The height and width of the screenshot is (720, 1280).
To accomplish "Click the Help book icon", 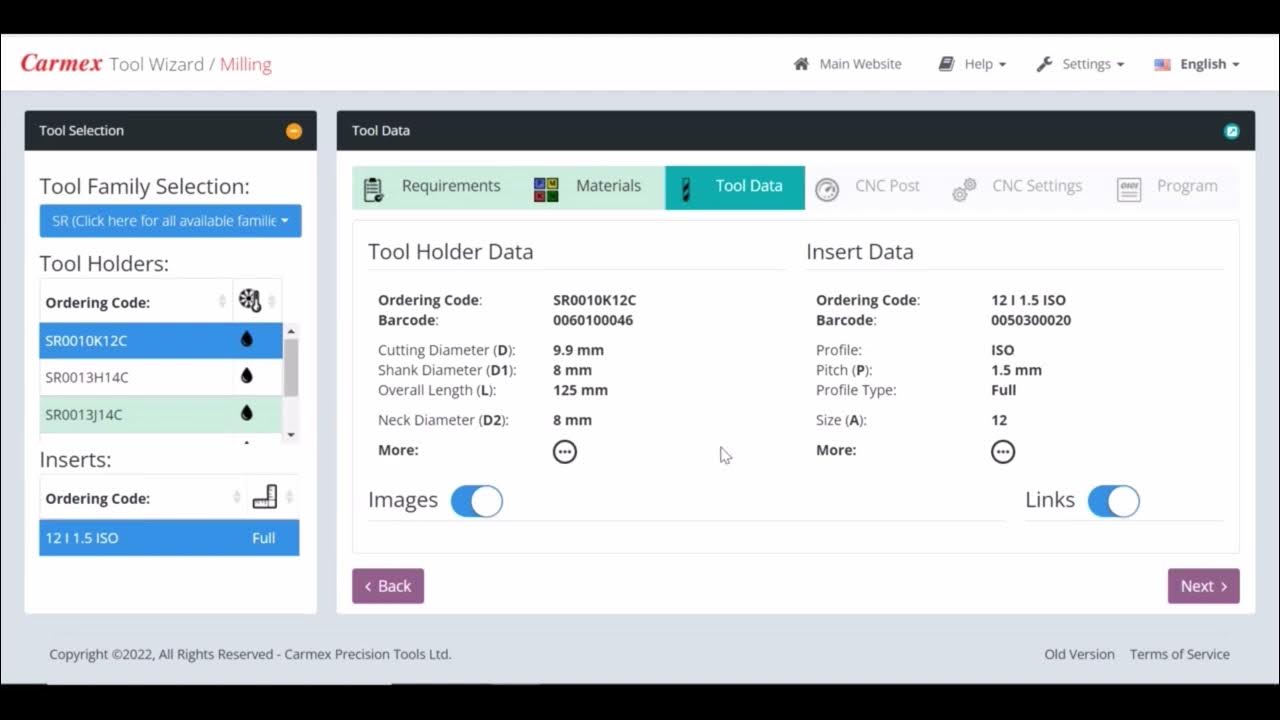I will coord(946,64).
